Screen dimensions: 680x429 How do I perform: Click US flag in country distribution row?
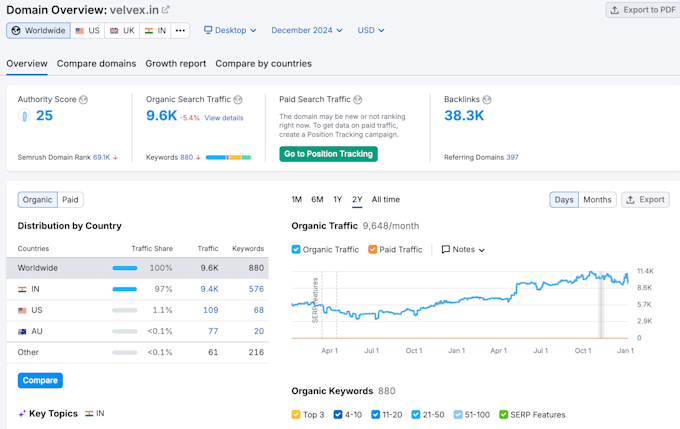click(22, 311)
